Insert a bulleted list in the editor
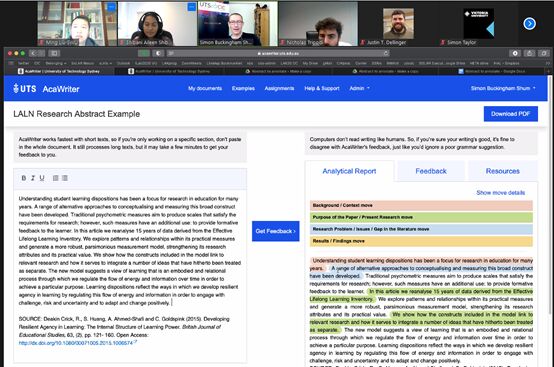The image size is (554, 367). [x=65, y=178]
